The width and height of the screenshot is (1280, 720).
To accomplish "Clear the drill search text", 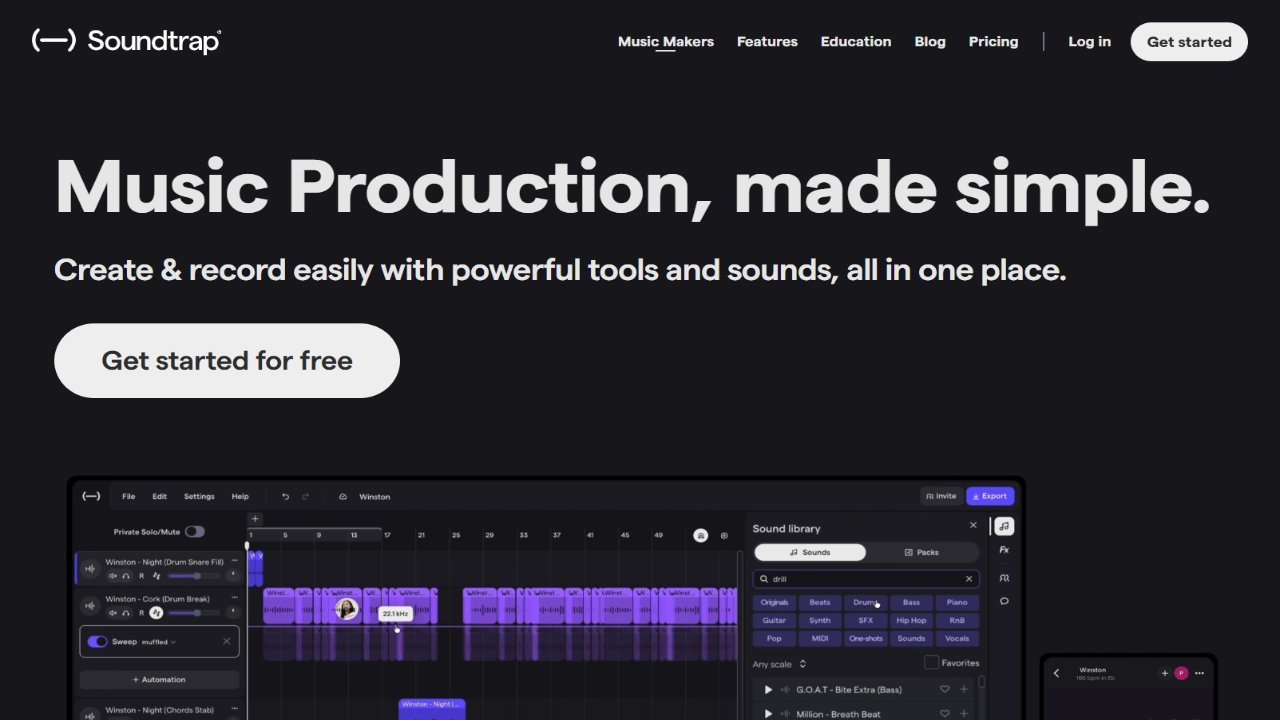I will click(x=968, y=579).
